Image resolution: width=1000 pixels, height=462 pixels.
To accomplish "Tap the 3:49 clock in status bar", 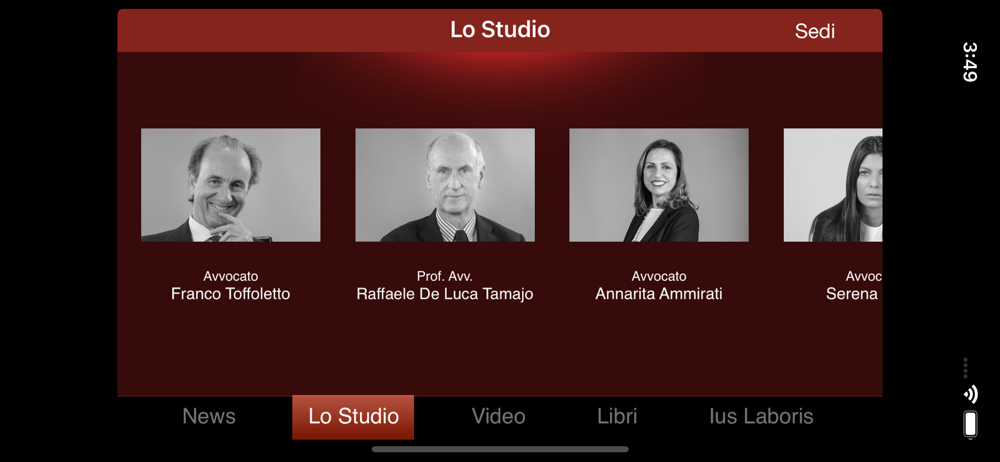I will click(x=969, y=62).
